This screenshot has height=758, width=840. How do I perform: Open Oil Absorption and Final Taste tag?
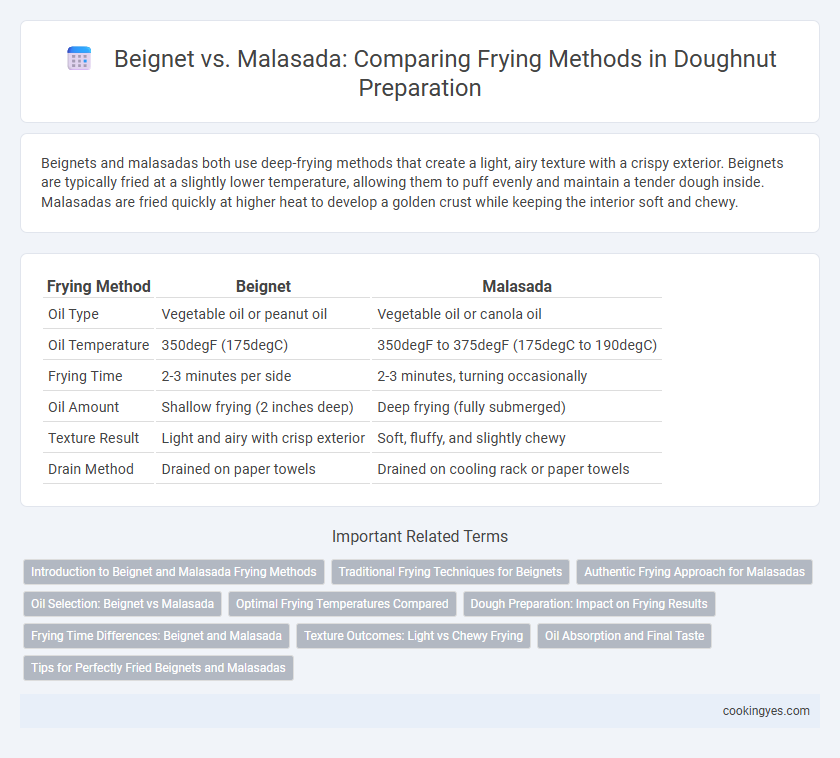click(624, 636)
